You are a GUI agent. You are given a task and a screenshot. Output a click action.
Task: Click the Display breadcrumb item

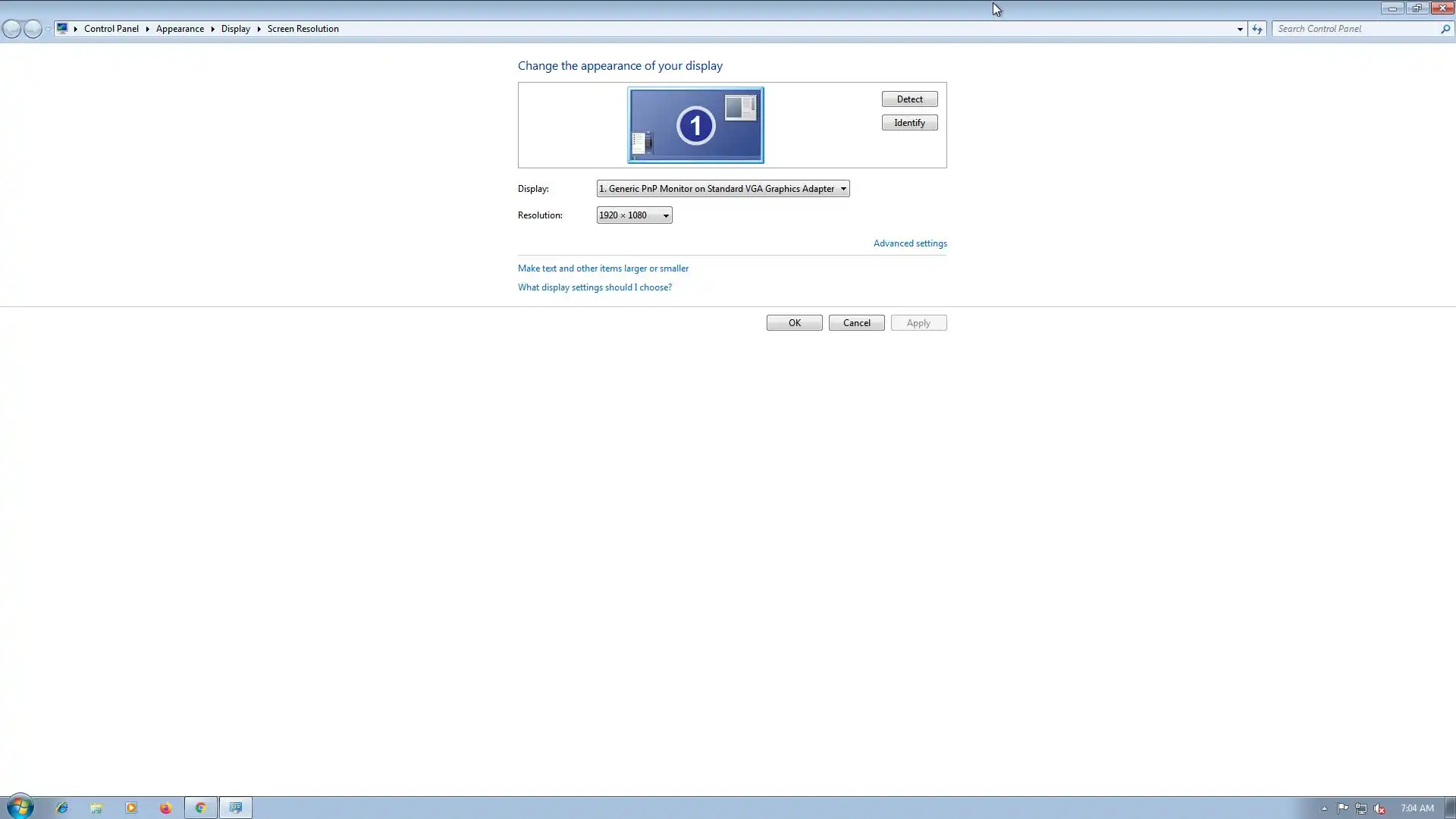(x=235, y=29)
